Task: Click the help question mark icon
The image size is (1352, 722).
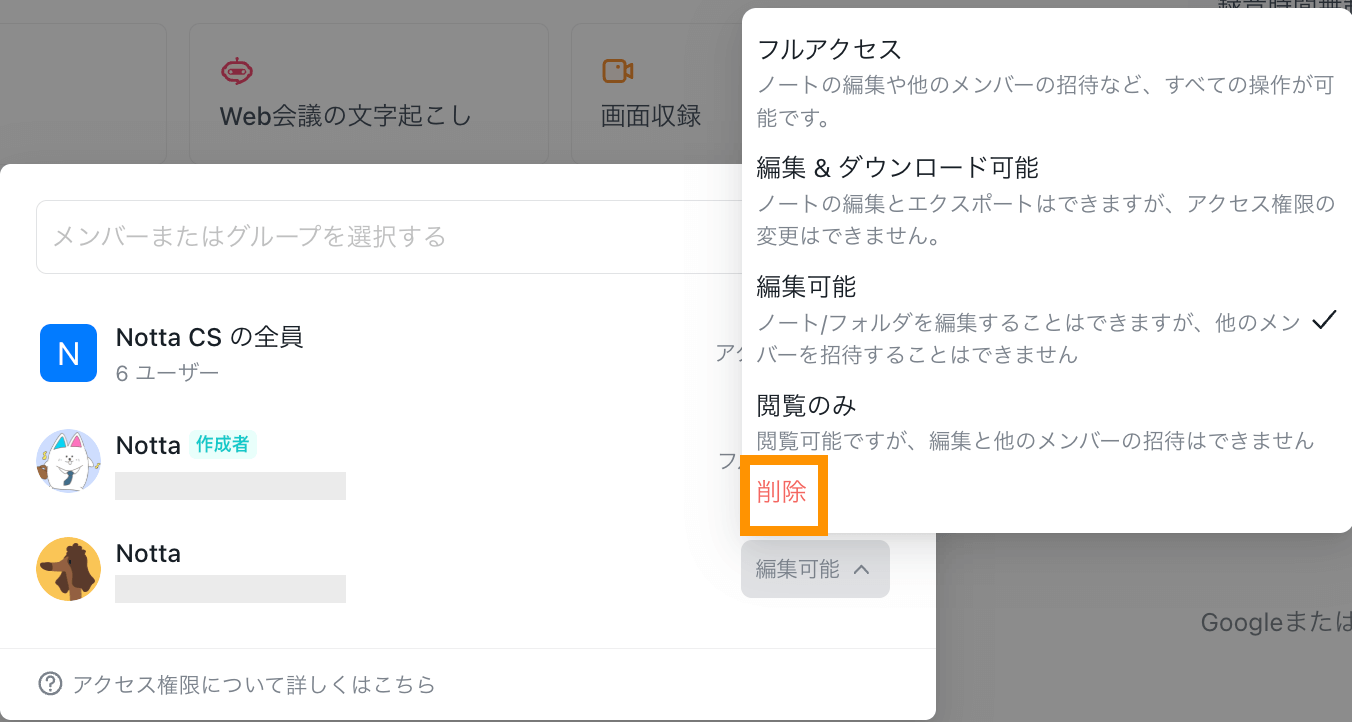Action: pyautogui.click(x=50, y=684)
